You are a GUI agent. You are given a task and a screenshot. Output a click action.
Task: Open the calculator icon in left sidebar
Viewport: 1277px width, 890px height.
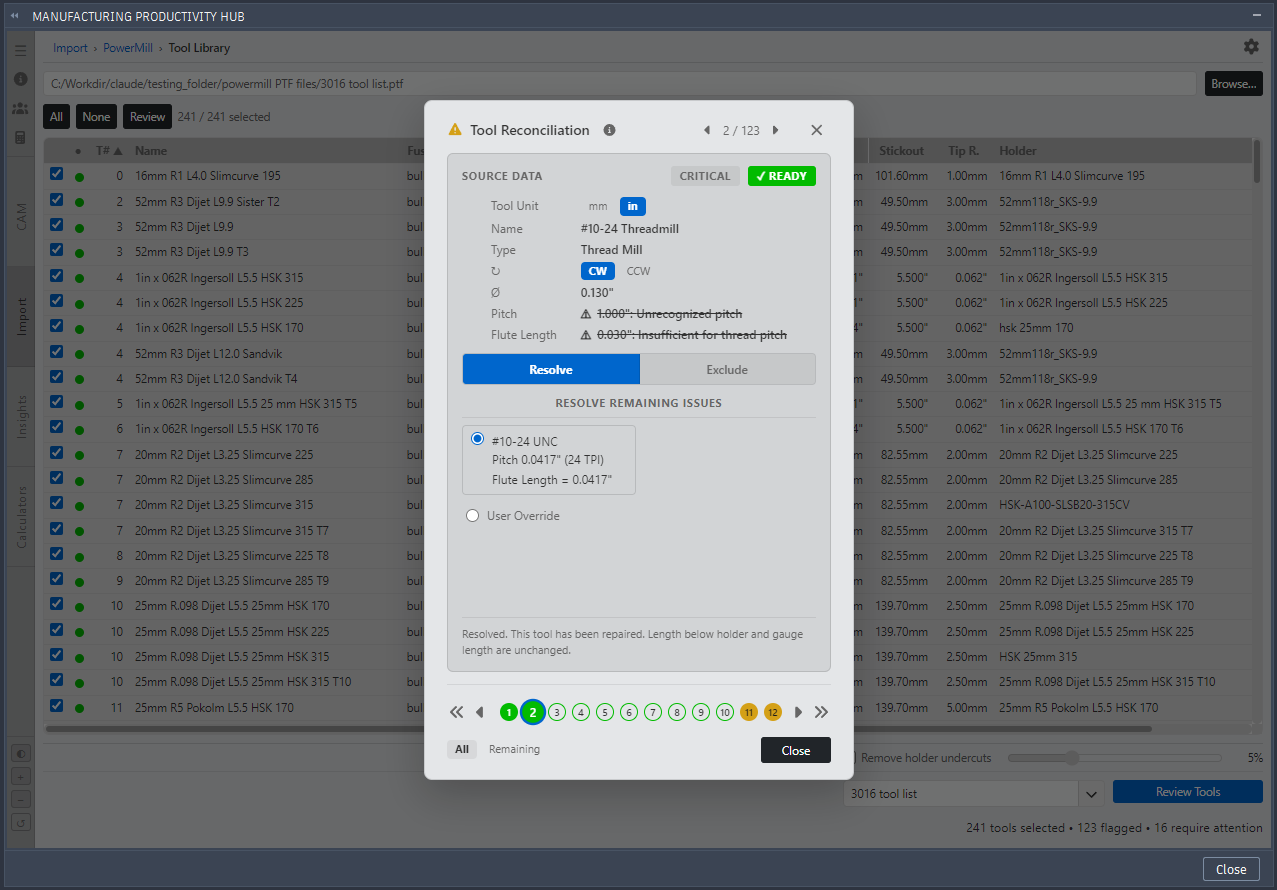click(x=20, y=136)
